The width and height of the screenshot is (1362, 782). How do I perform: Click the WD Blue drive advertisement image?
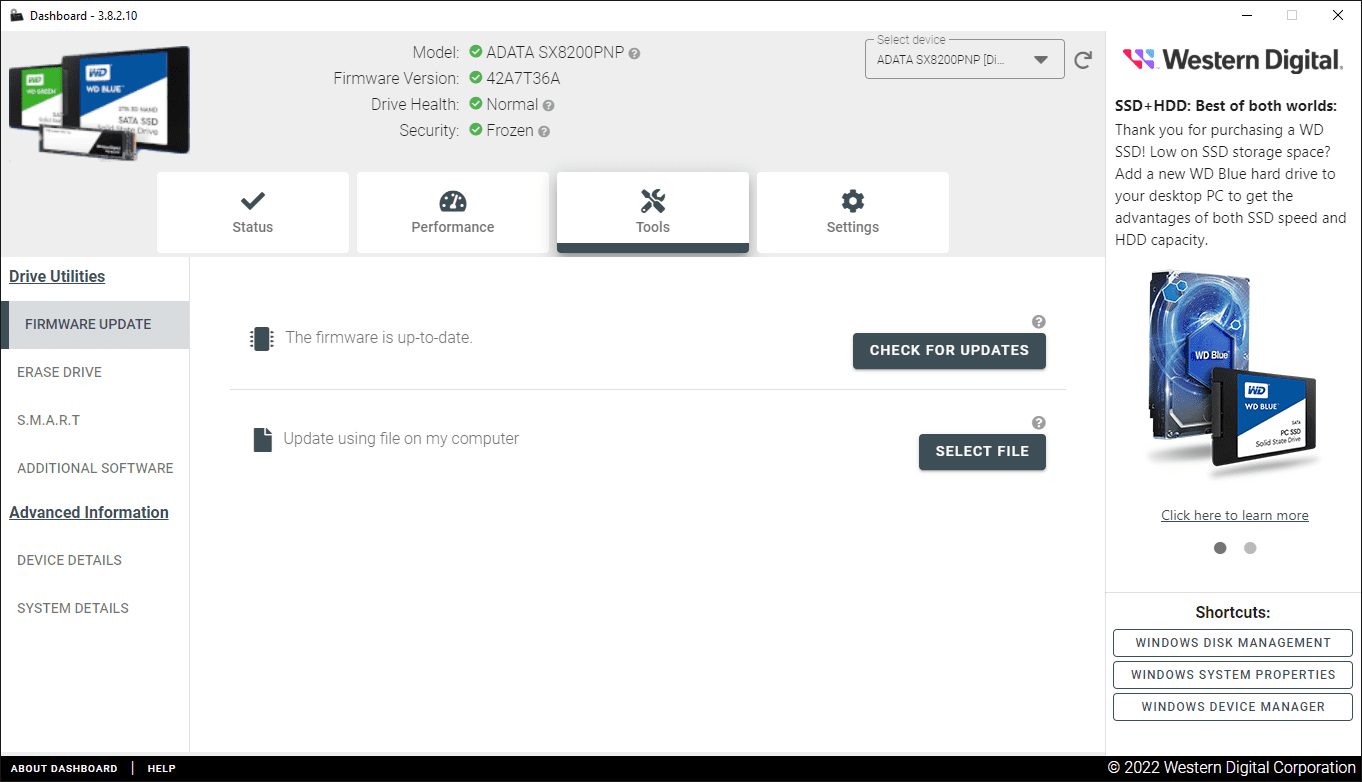click(x=1233, y=372)
